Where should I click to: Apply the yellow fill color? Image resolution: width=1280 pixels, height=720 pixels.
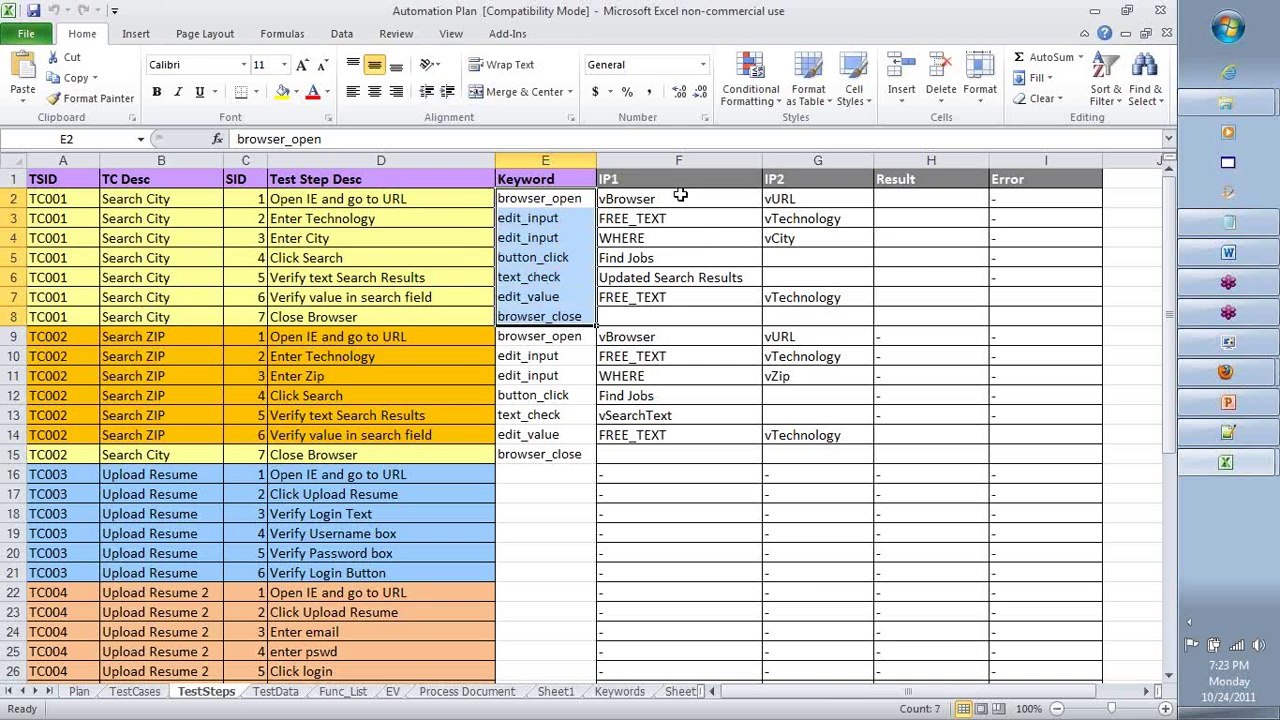click(282, 92)
